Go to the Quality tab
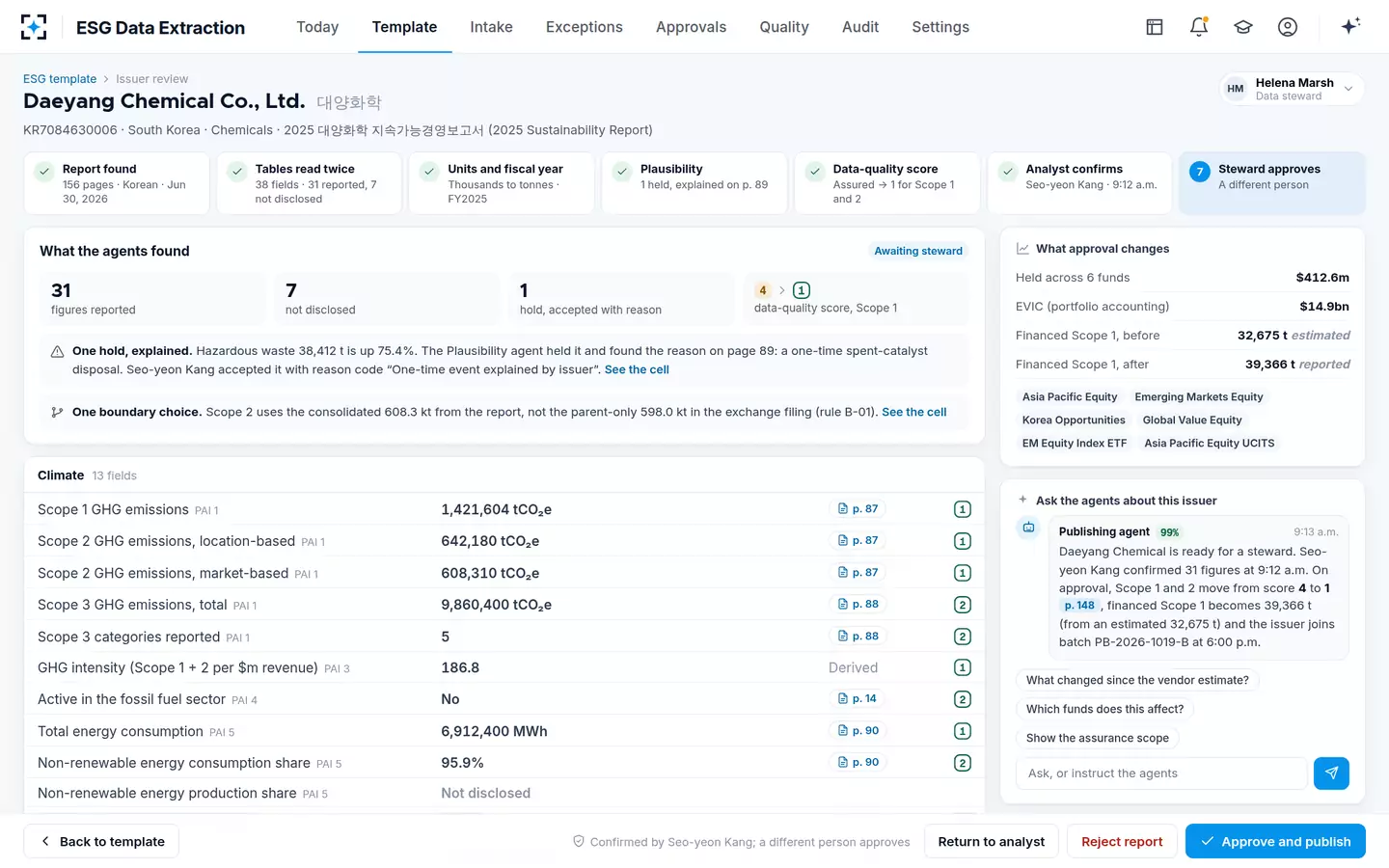The width and height of the screenshot is (1389, 868). 784,27
